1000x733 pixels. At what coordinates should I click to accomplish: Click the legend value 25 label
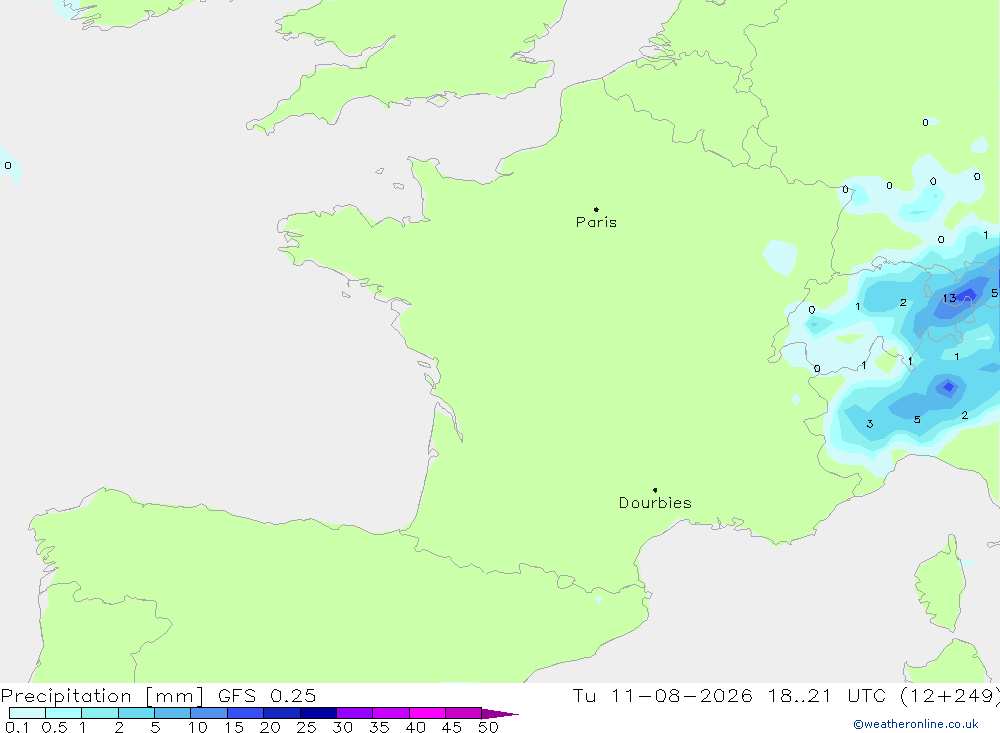point(306,727)
